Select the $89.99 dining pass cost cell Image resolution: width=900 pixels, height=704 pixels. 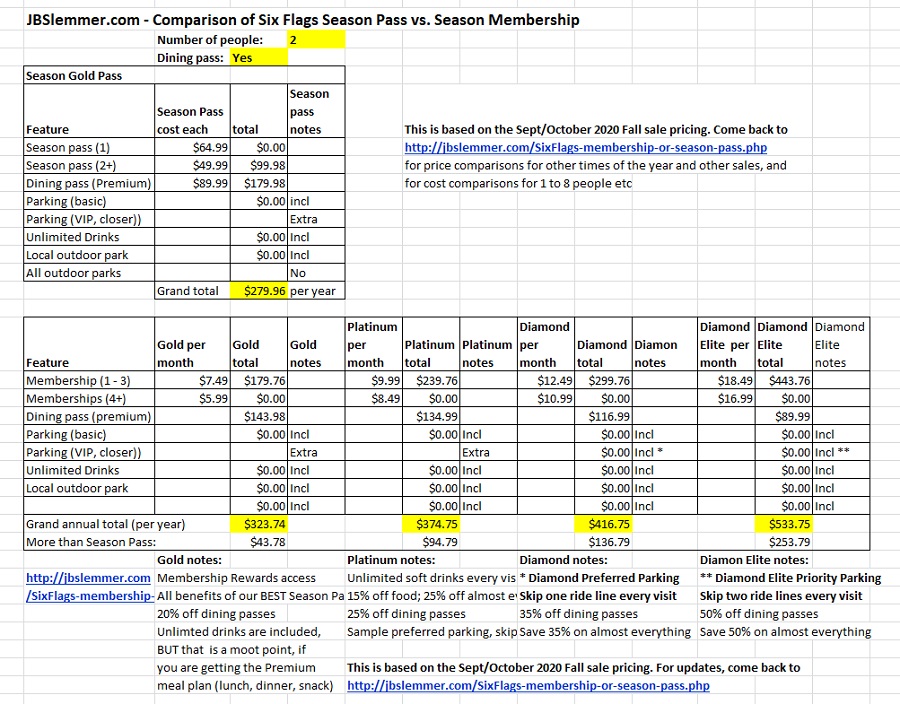tap(192, 183)
